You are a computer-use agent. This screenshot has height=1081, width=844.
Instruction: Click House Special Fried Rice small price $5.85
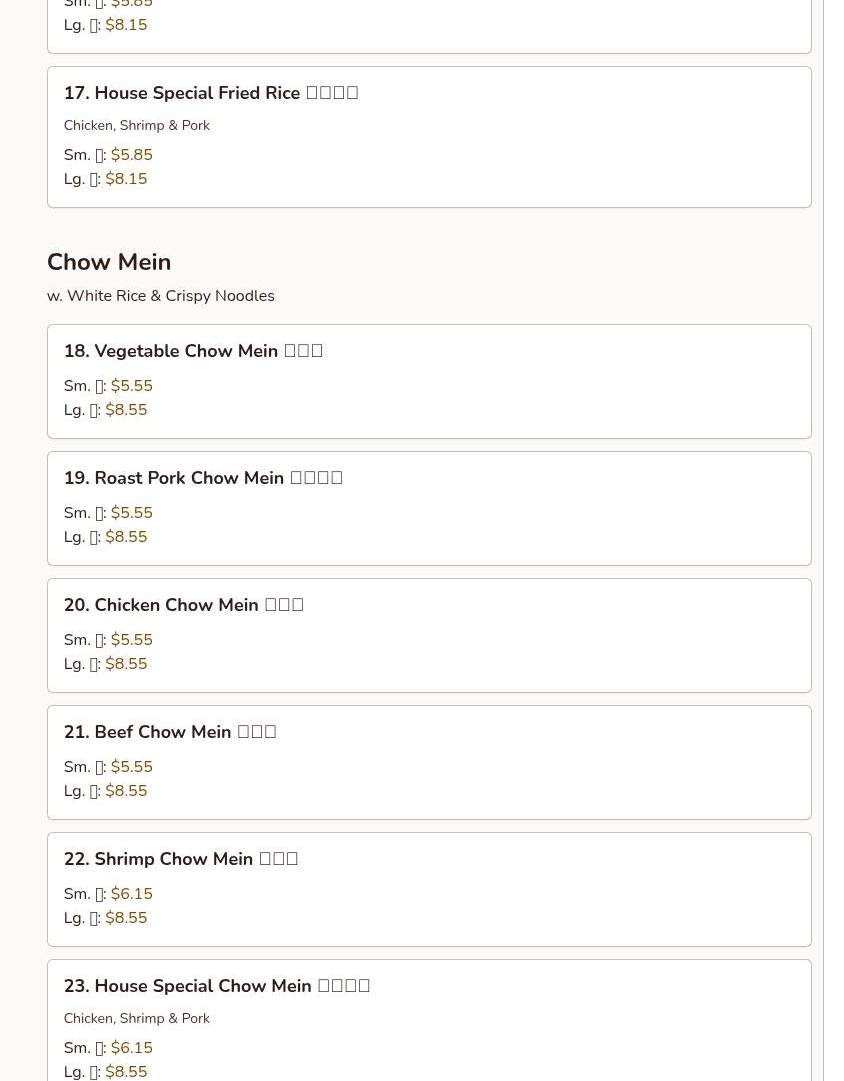point(132,154)
